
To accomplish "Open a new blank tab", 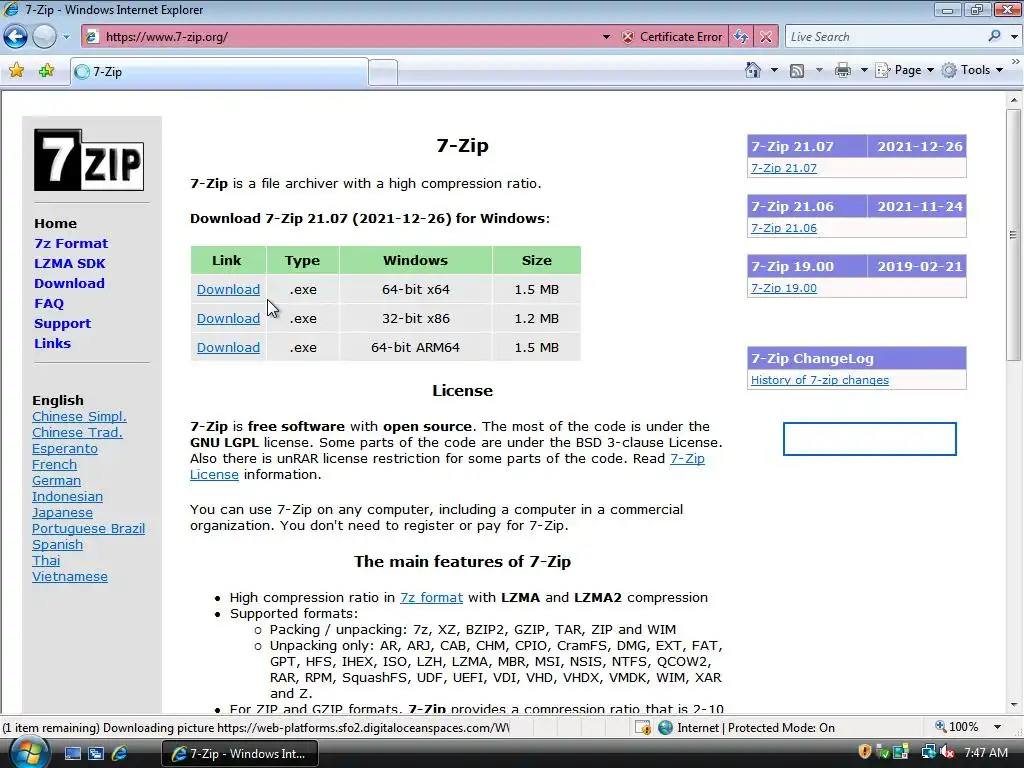I will pyautogui.click(x=383, y=72).
